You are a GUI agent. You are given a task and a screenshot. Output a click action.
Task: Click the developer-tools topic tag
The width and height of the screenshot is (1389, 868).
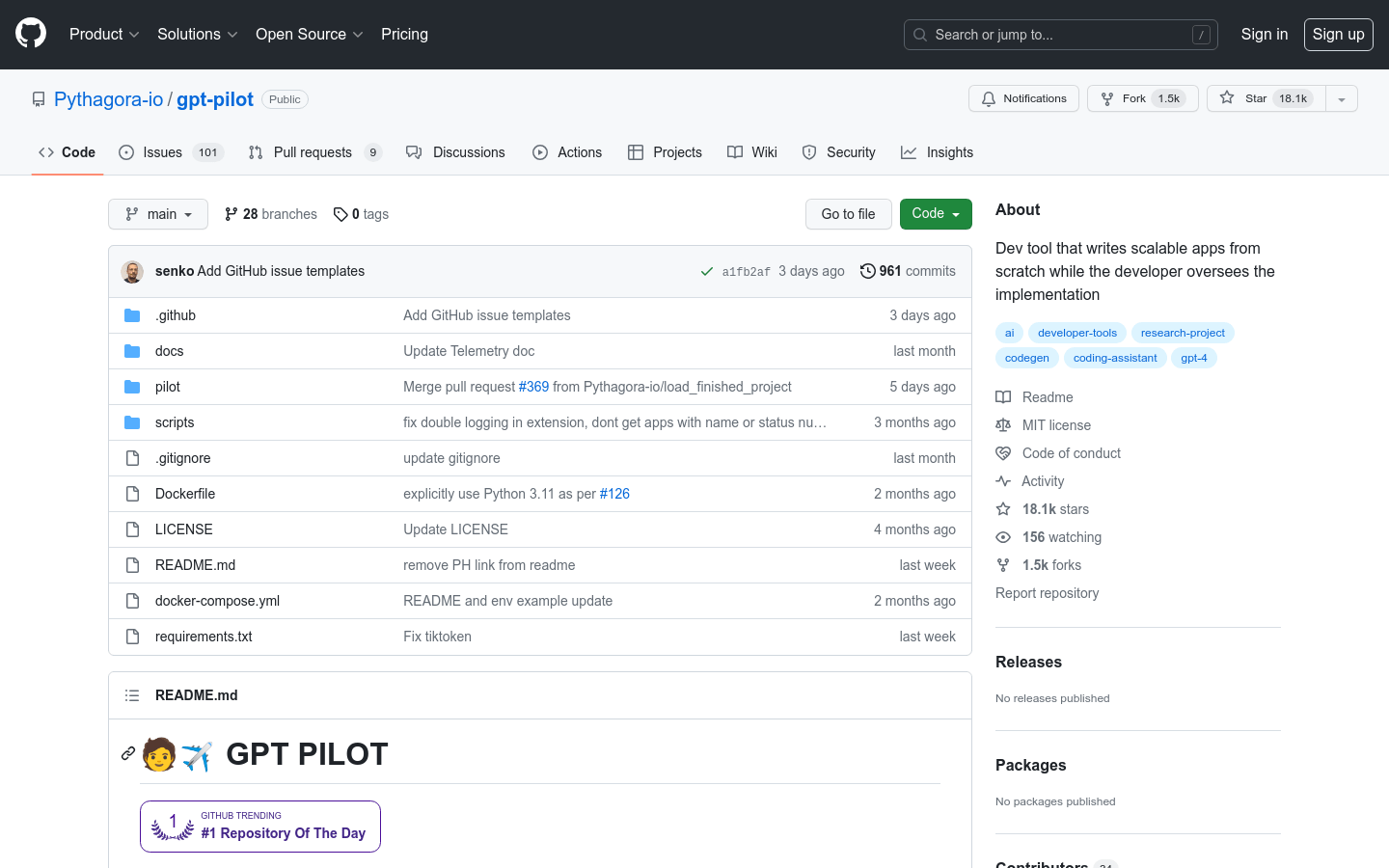1076,333
